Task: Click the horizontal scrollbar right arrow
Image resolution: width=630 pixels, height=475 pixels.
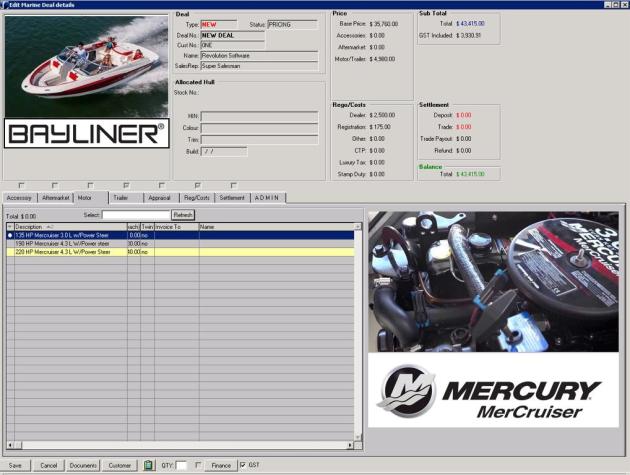Action: coord(350,445)
